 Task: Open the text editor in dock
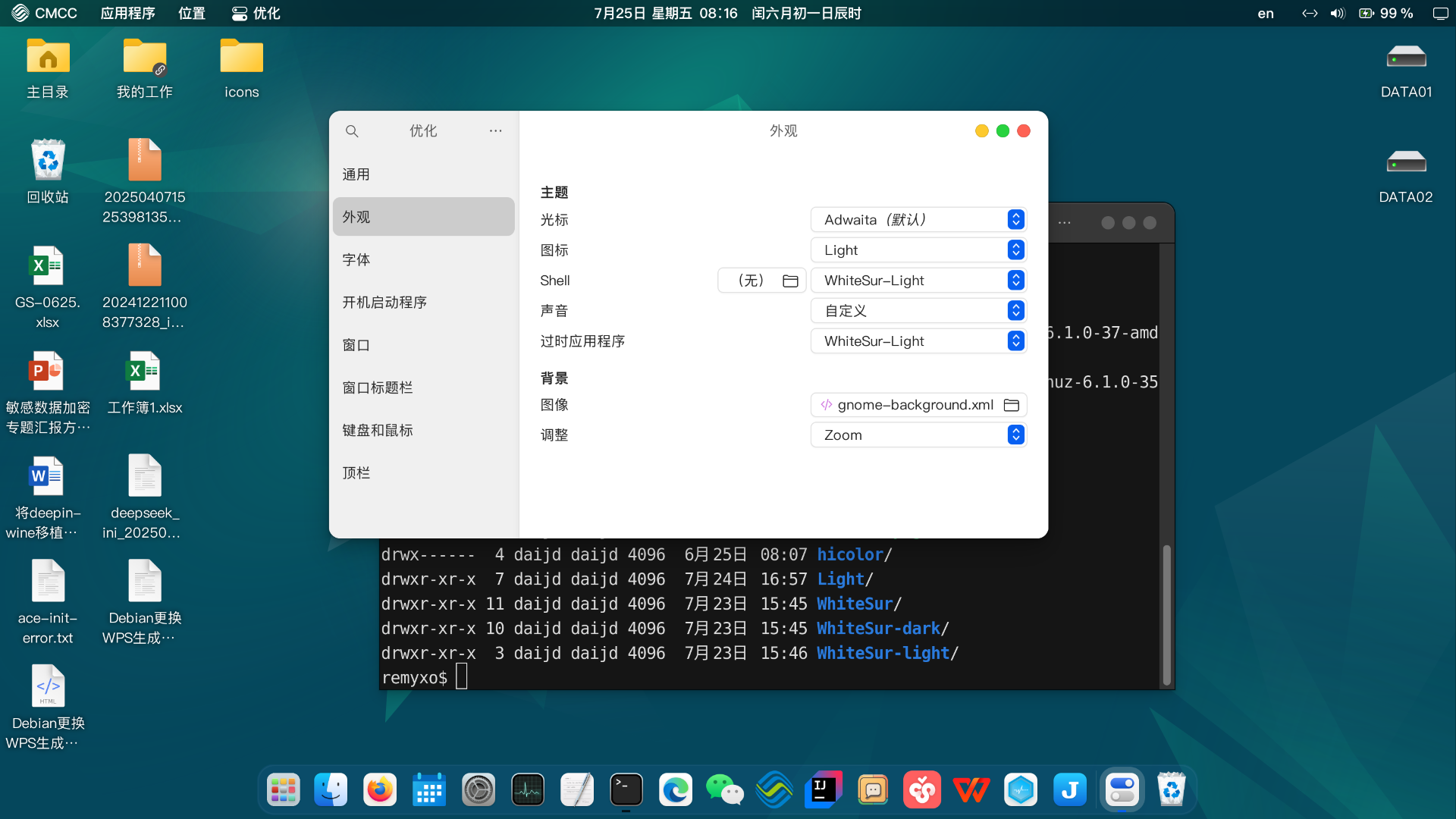(577, 790)
